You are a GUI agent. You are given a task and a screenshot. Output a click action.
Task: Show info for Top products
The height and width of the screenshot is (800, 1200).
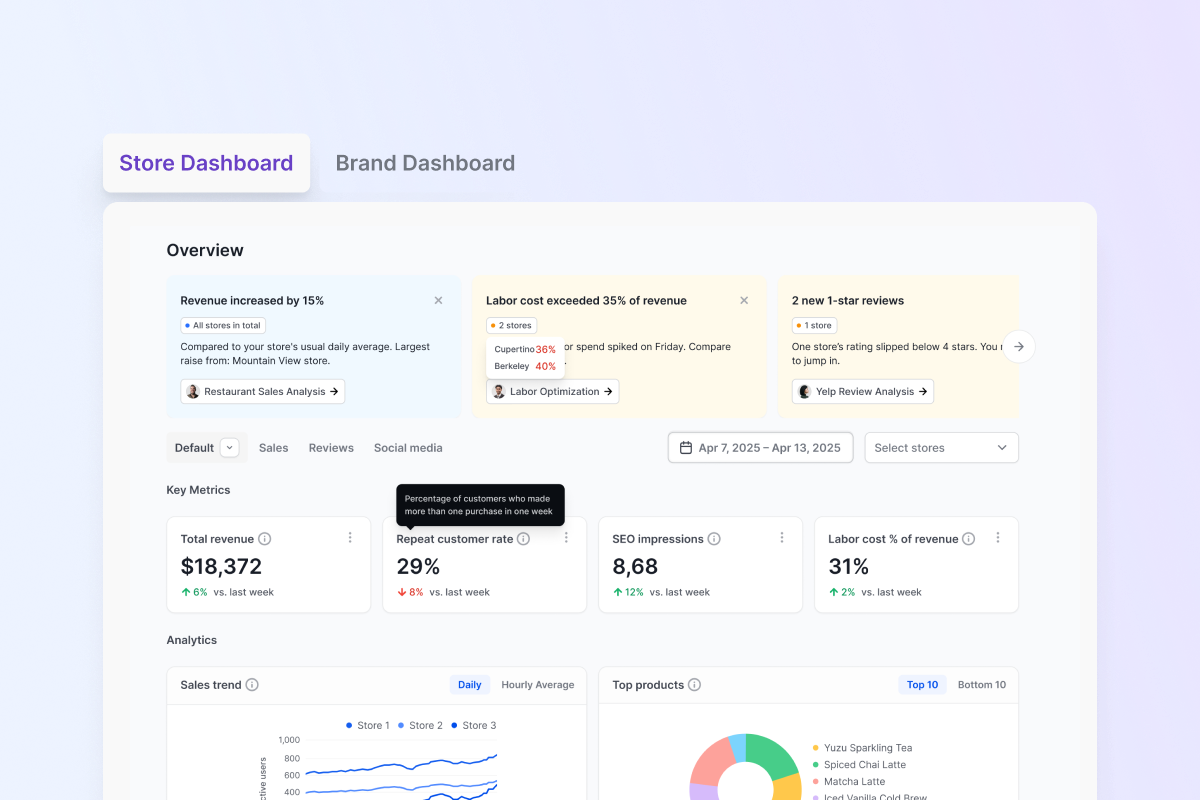click(694, 685)
